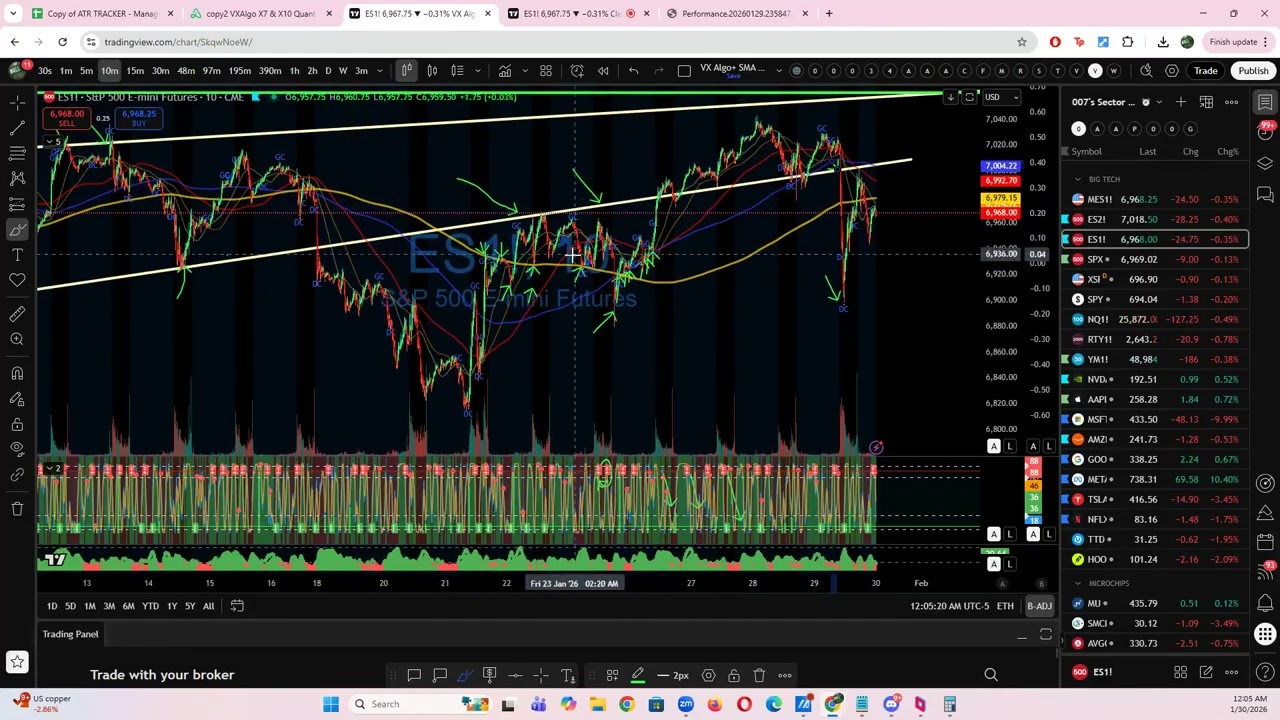Open the indicators icon in top toolbar

coord(505,71)
